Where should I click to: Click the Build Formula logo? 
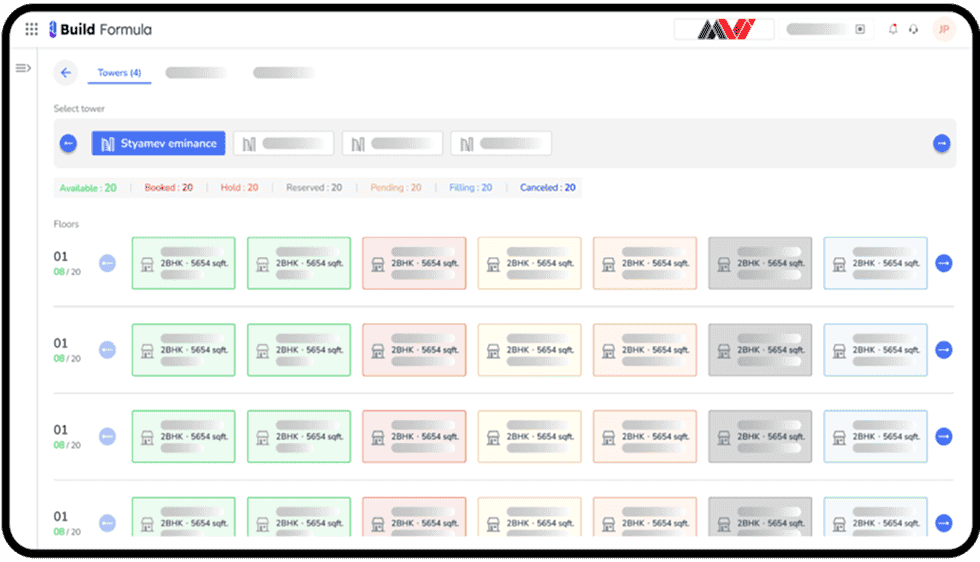[x=100, y=29]
